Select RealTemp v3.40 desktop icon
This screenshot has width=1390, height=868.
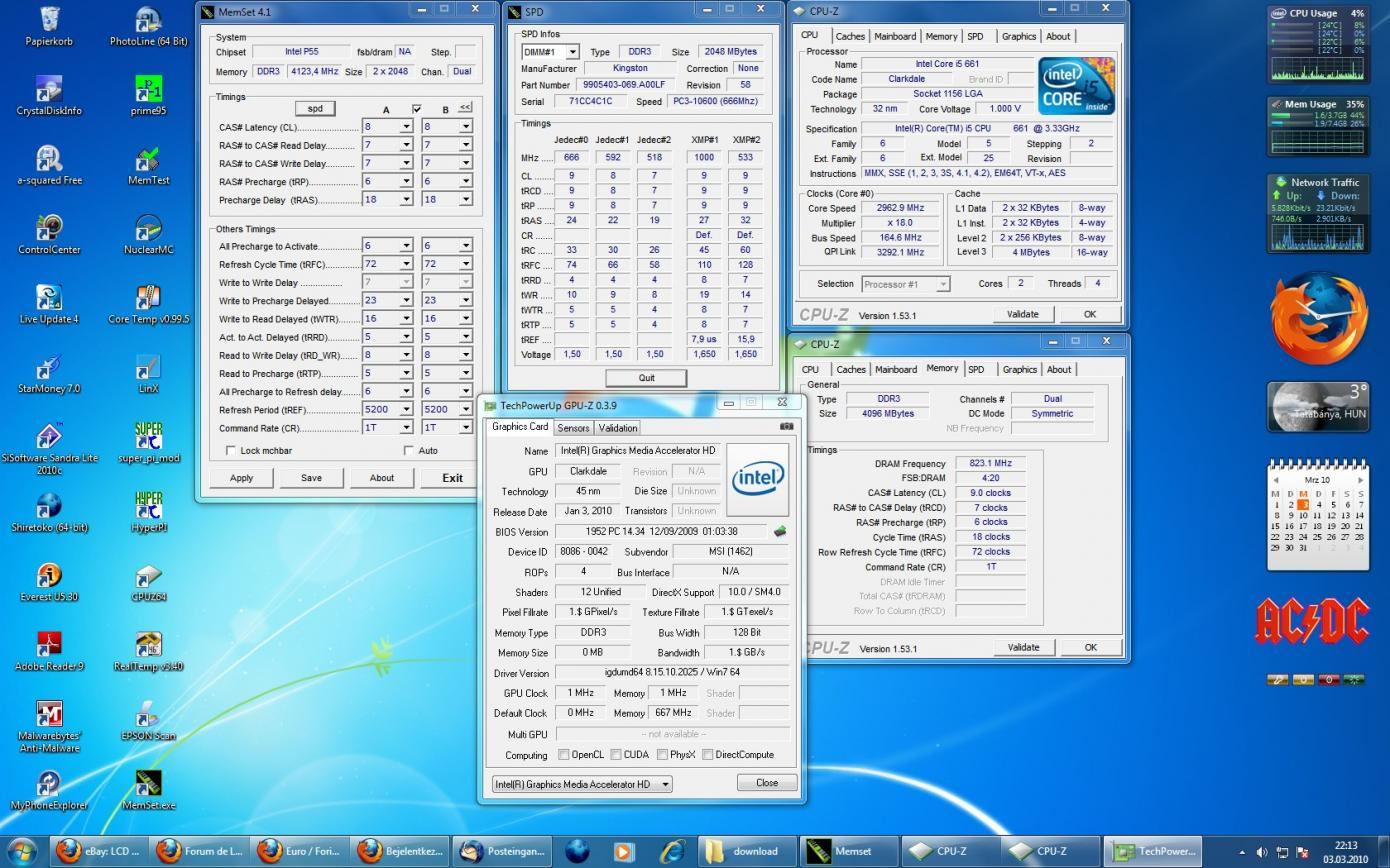148,652
